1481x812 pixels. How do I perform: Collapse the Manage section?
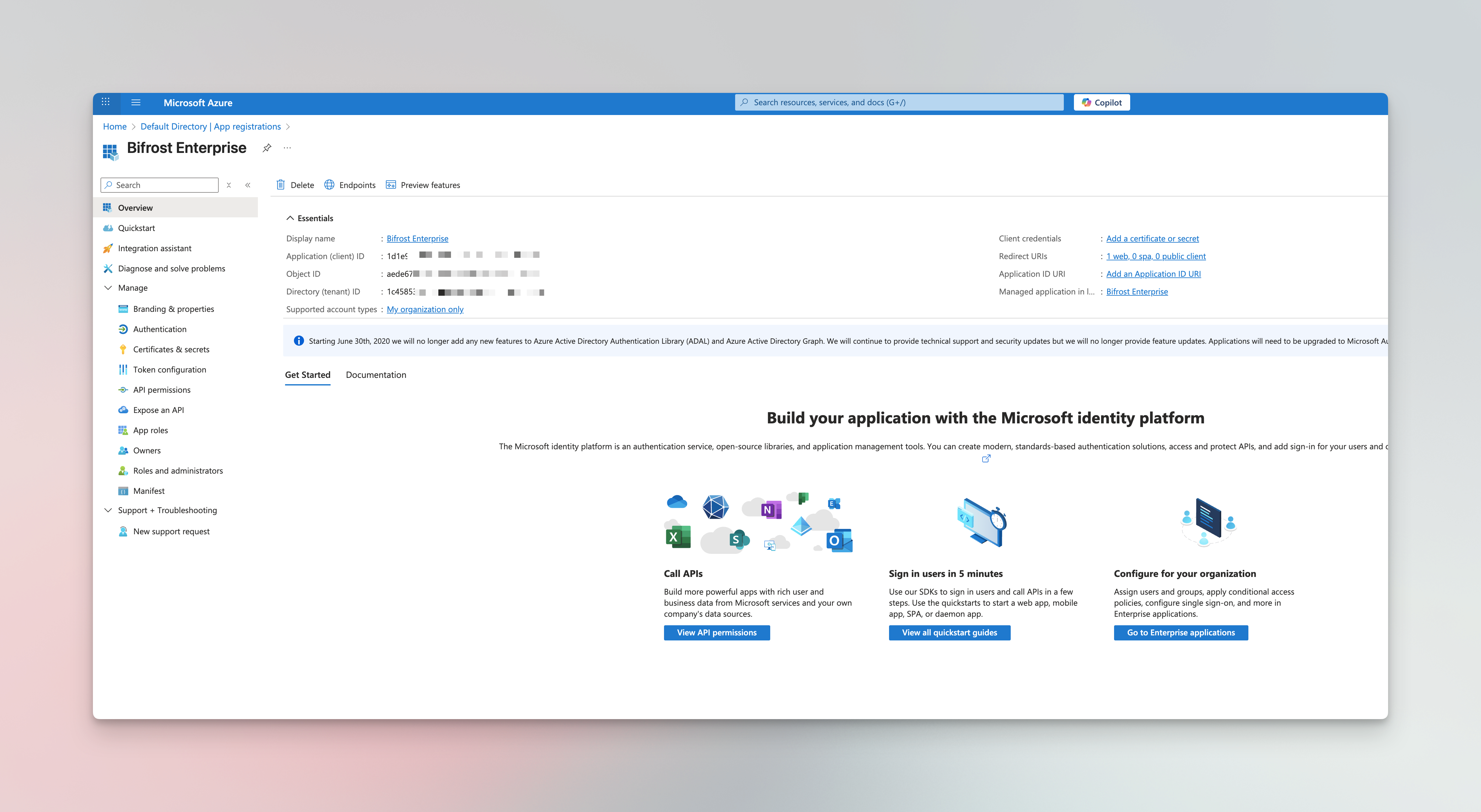click(107, 288)
